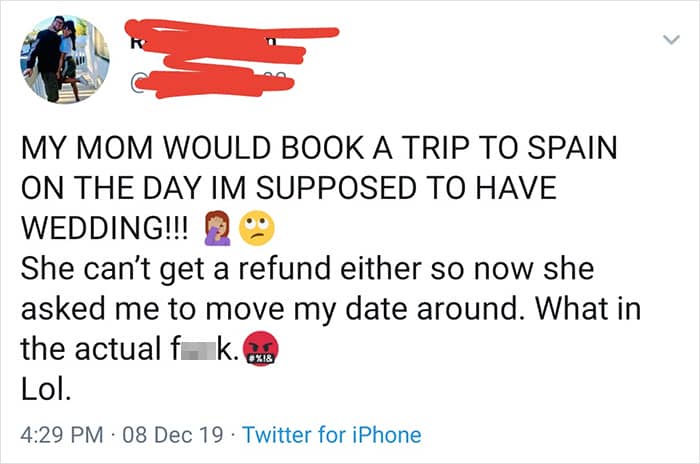Open the Twitter for iPhone link

pyautogui.click(x=332, y=435)
